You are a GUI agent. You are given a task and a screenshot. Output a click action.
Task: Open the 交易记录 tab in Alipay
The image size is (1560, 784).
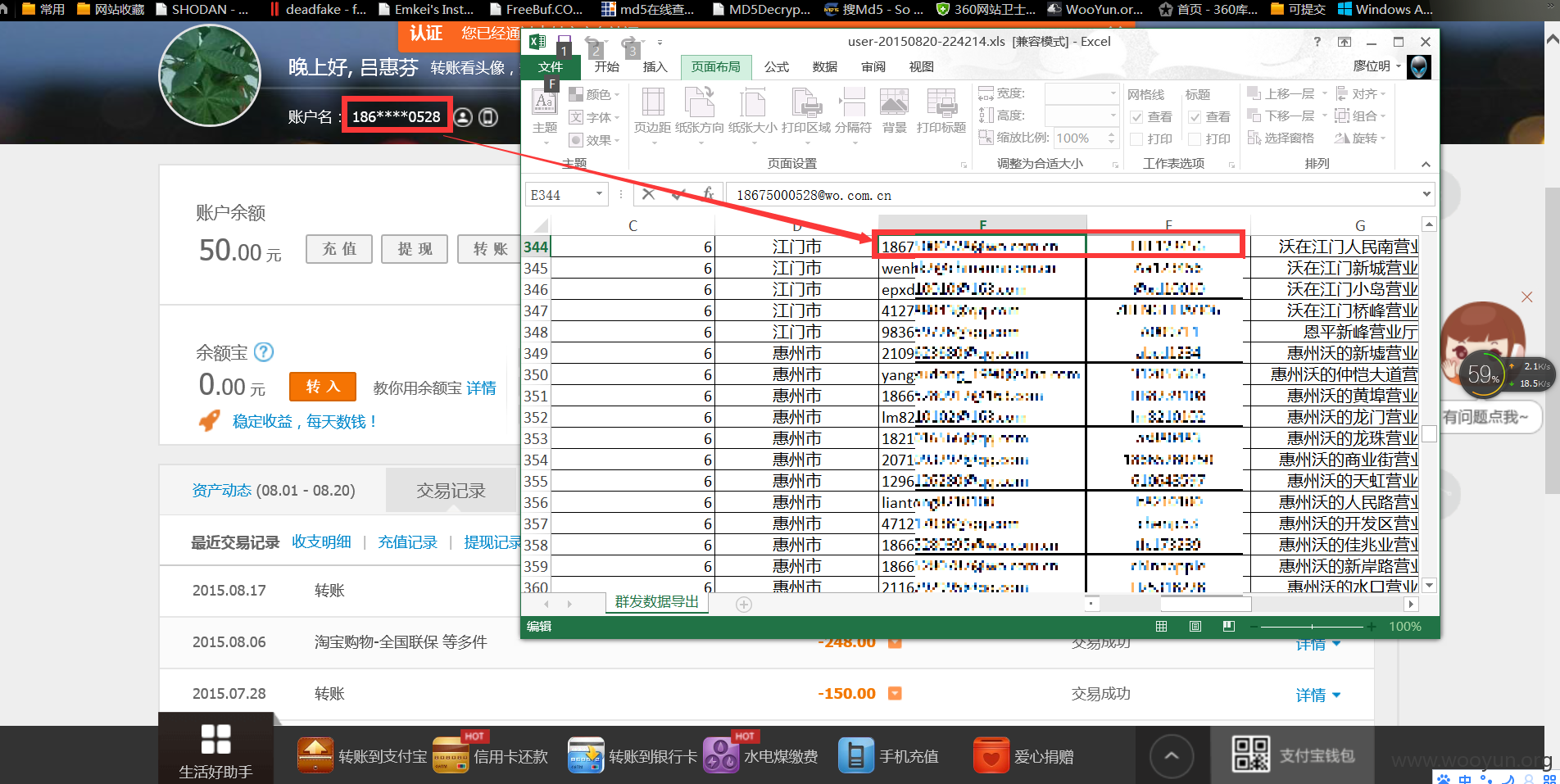451,491
